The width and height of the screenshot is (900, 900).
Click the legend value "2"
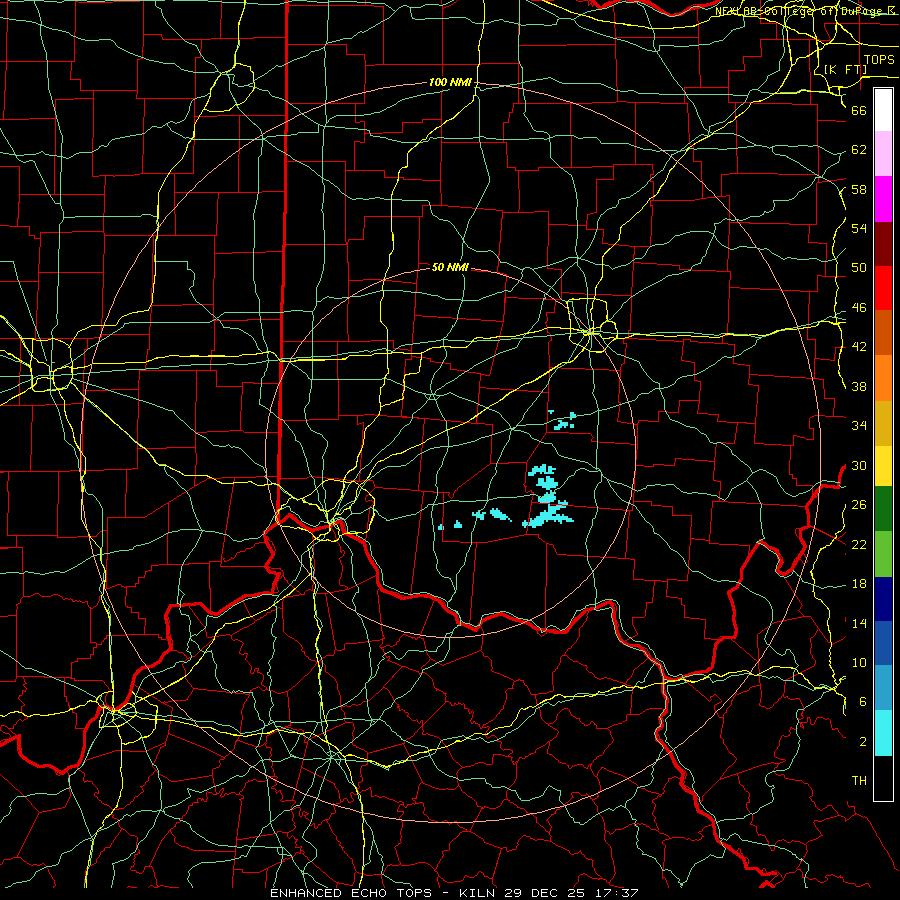(x=863, y=742)
